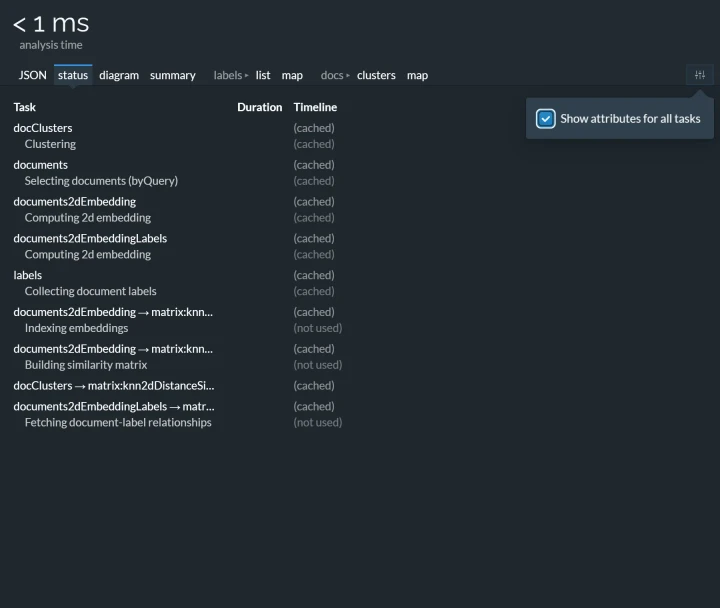Screen dimensions: 720x608
Task: Click the documents task name
Action: [x=40, y=165]
